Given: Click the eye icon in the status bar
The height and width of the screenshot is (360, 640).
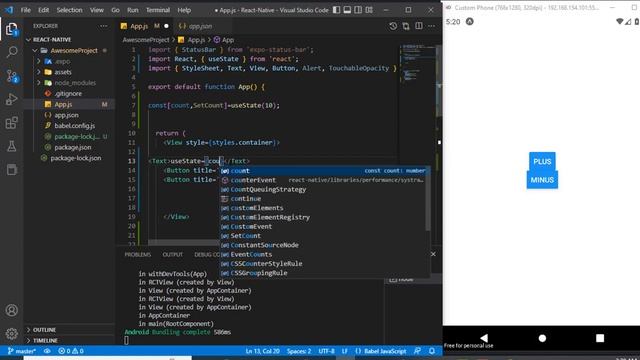Looking at the screenshot, I should click(47, 351).
